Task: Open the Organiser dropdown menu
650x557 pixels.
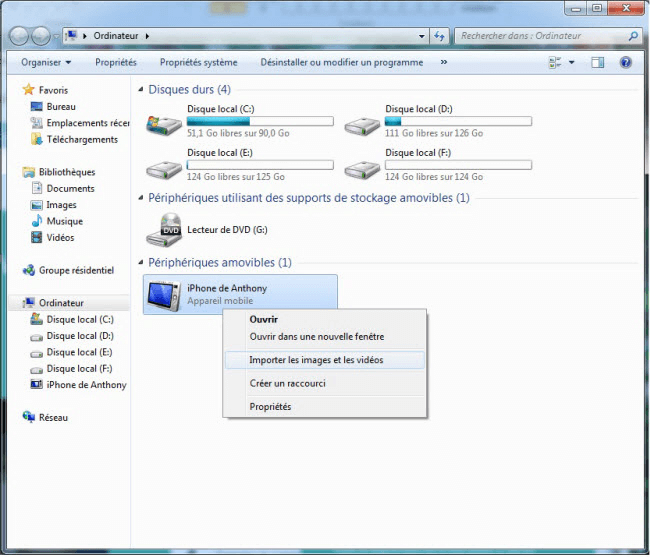Action: (46, 62)
